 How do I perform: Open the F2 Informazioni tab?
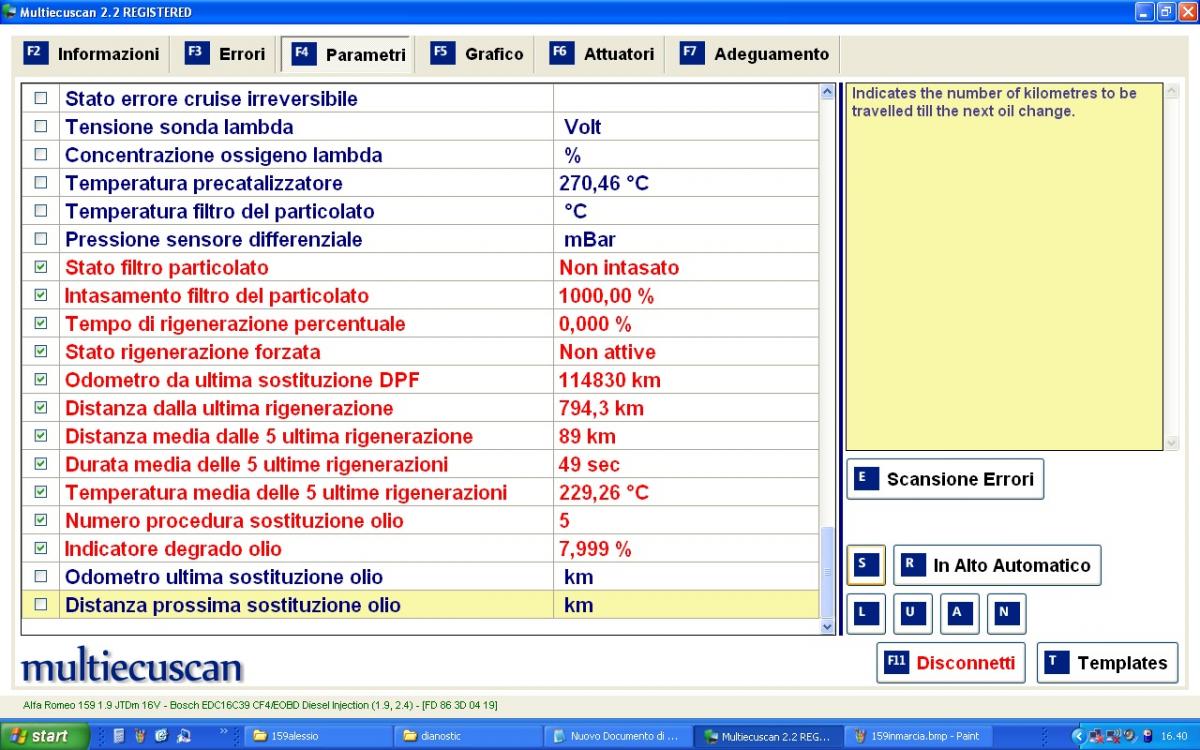(92, 54)
